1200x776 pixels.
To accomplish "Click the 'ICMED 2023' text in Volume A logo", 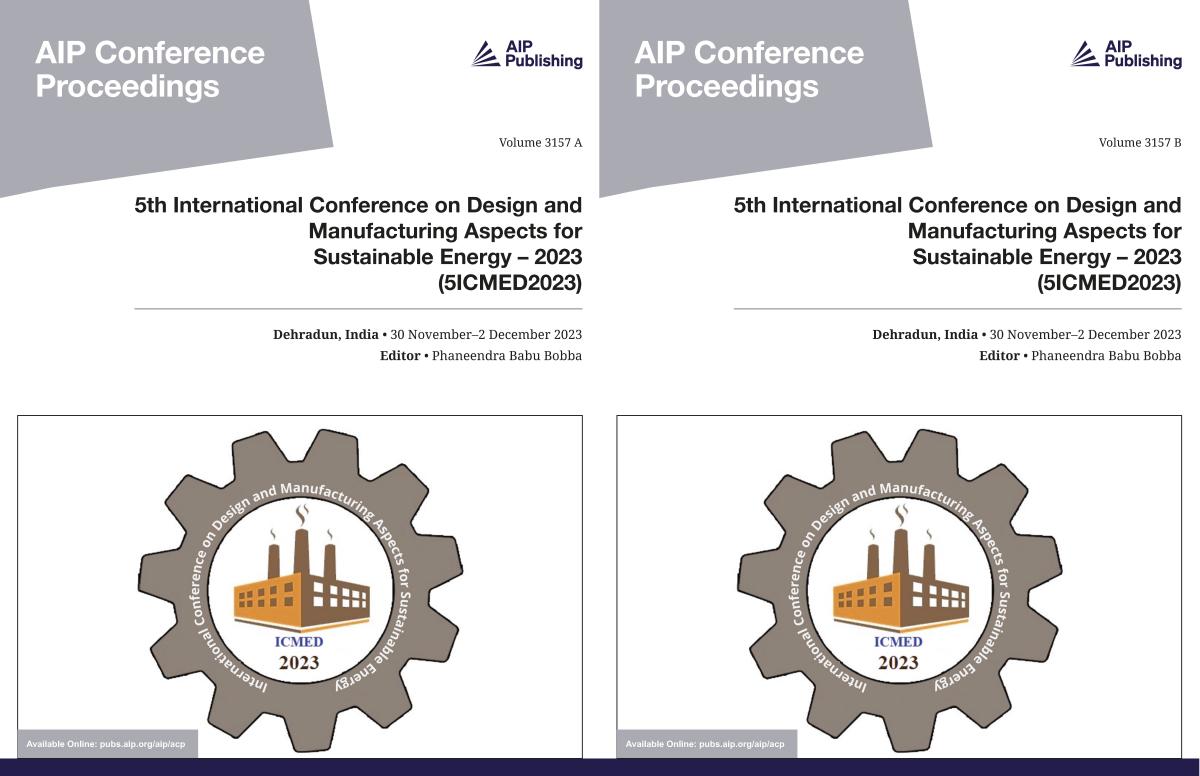I will pos(298,652).
